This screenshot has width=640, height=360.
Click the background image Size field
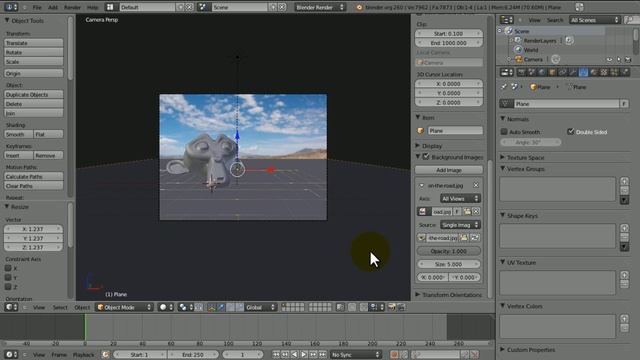[449, 264]
